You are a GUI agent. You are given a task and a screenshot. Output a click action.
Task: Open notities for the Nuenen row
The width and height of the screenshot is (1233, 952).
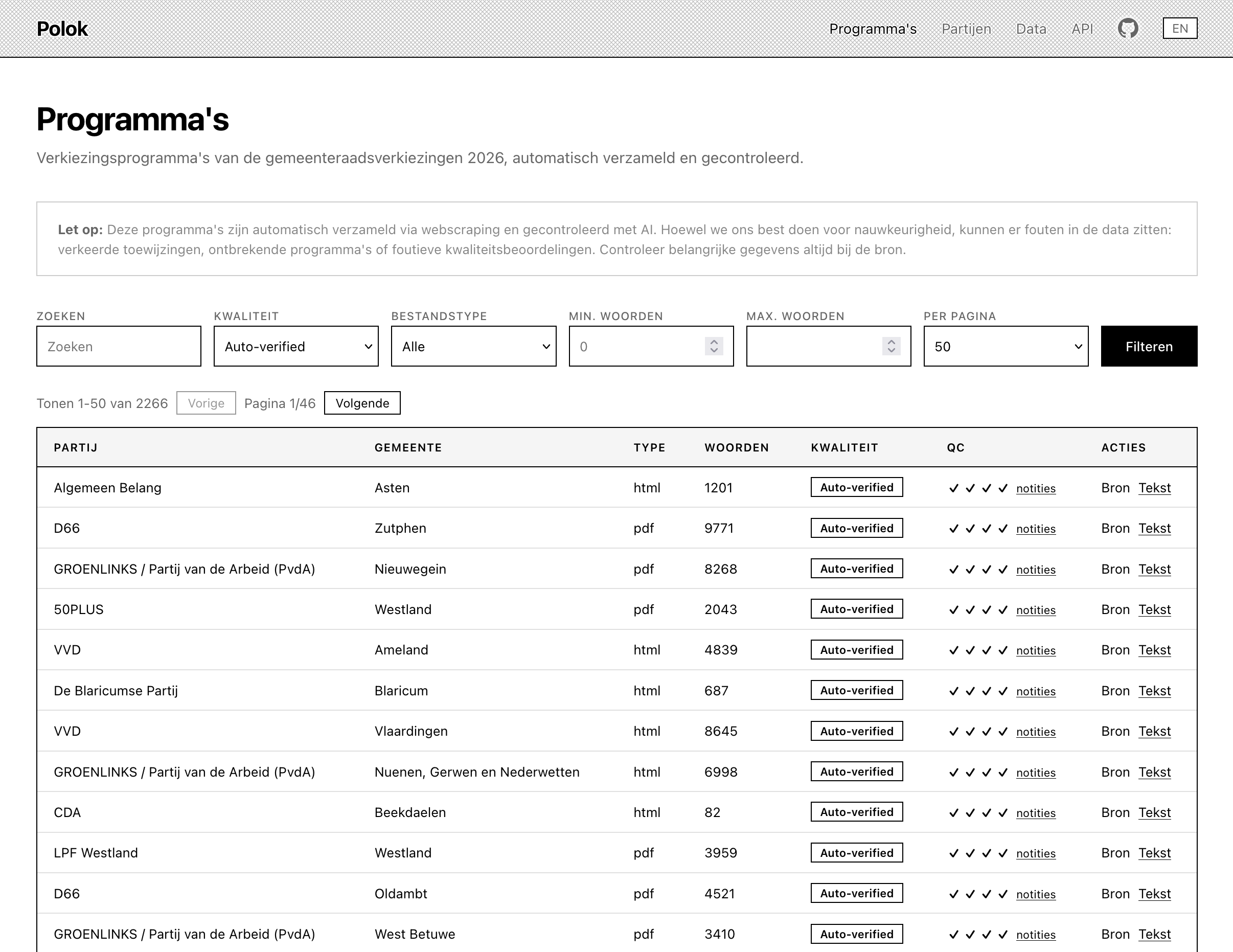point(1036,773)
